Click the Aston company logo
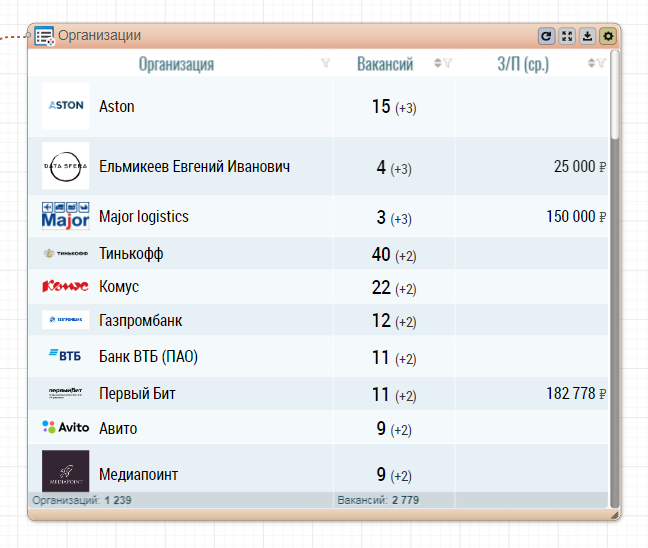 (65, 106)
